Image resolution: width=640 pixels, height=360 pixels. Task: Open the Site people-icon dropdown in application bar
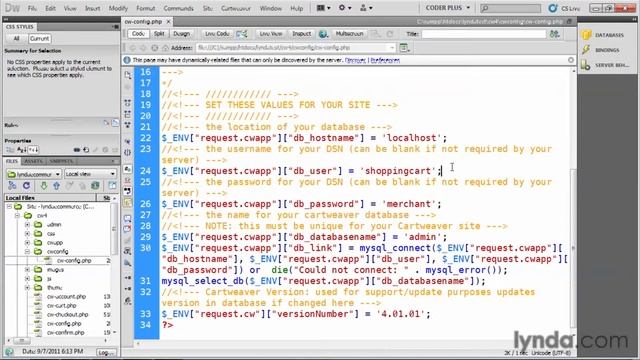pos(366,8)
